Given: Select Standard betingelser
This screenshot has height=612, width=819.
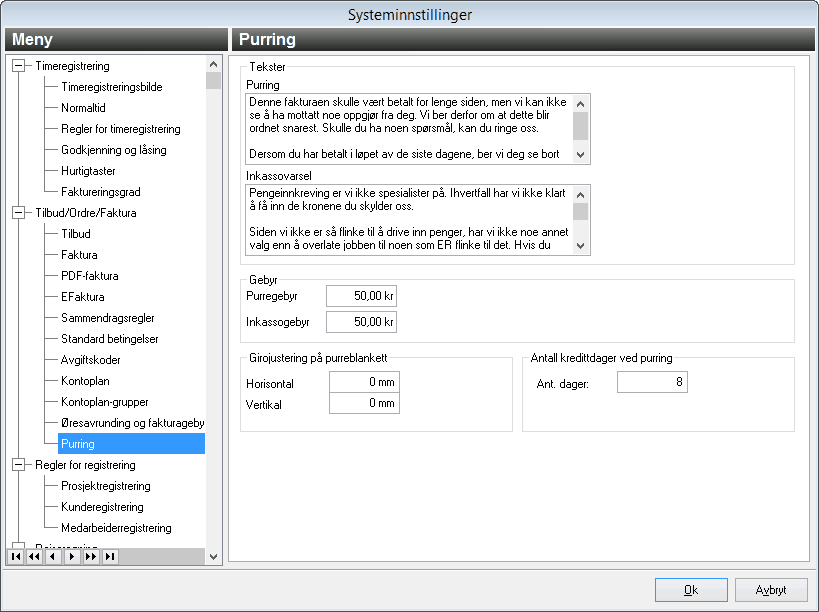Looking at the screenshot, I should (110, 339).
